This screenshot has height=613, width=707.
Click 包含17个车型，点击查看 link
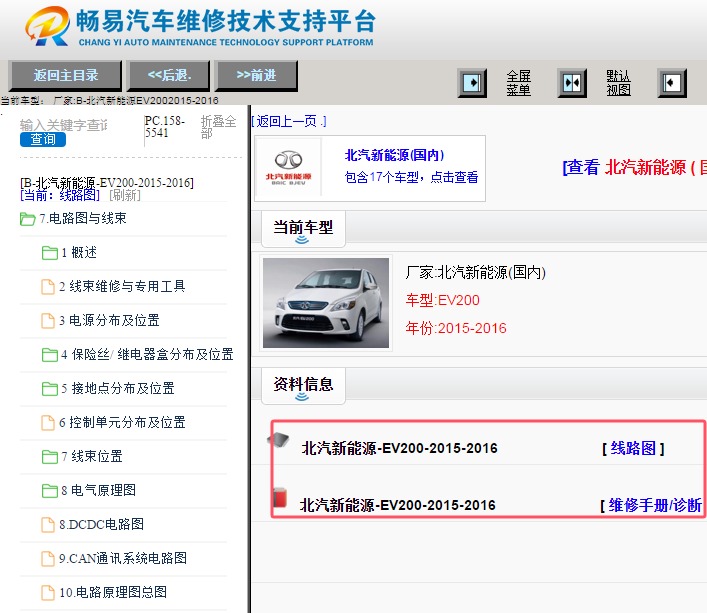pyautogui.click(x=411, y=177)
